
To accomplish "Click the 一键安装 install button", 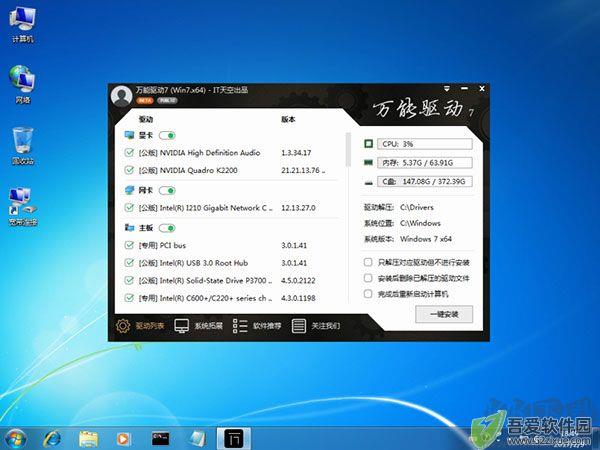I will (444, 314).
